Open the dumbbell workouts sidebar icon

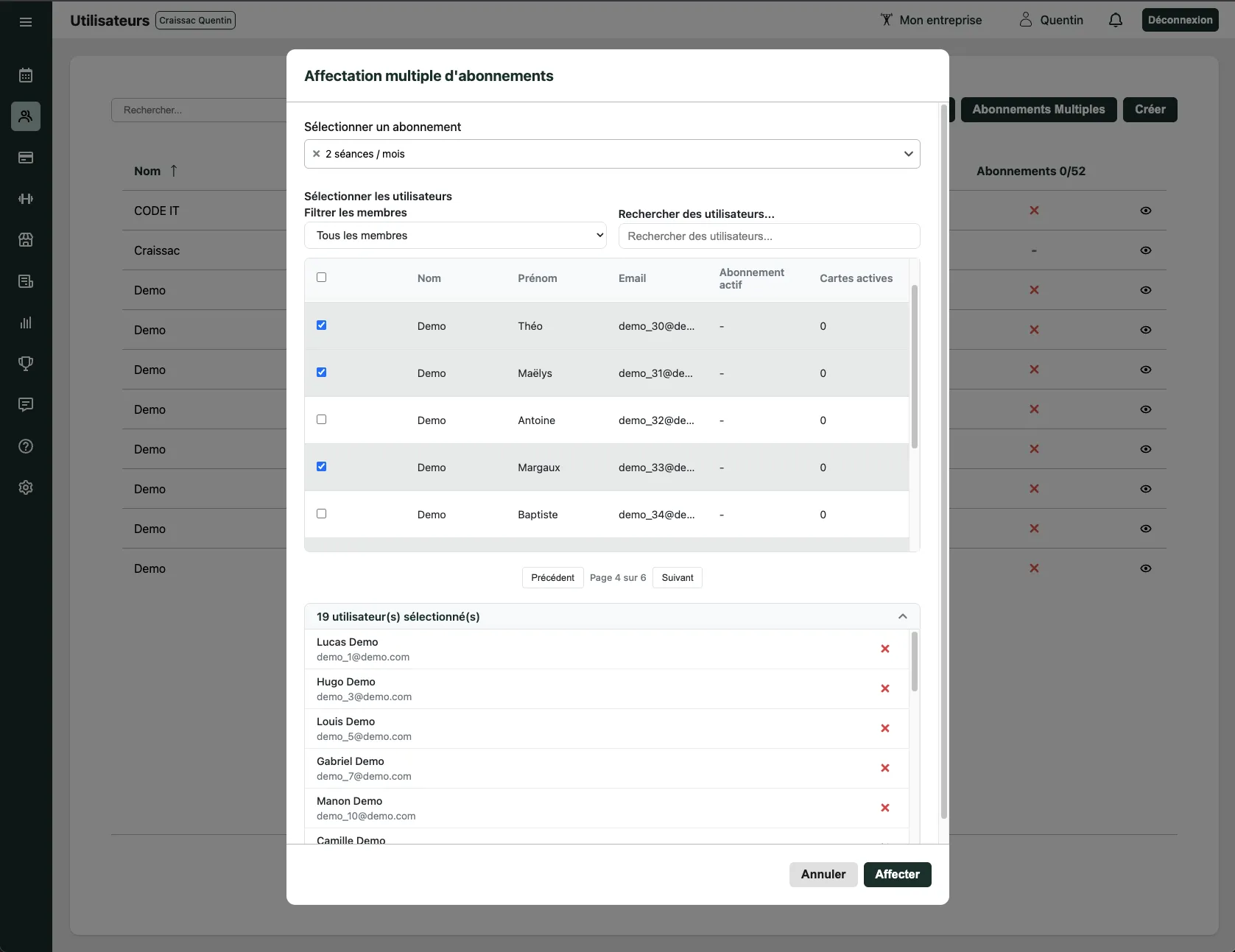click(x=26, y=199)
